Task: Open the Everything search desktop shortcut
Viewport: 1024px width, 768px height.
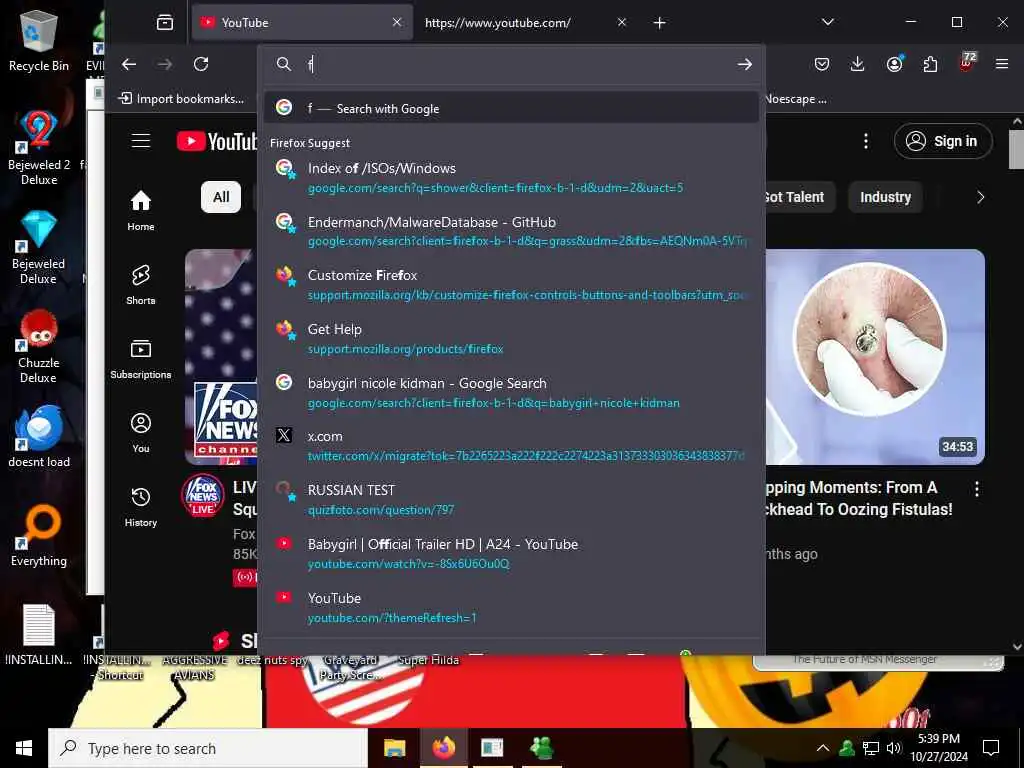Action: [39, 536]
